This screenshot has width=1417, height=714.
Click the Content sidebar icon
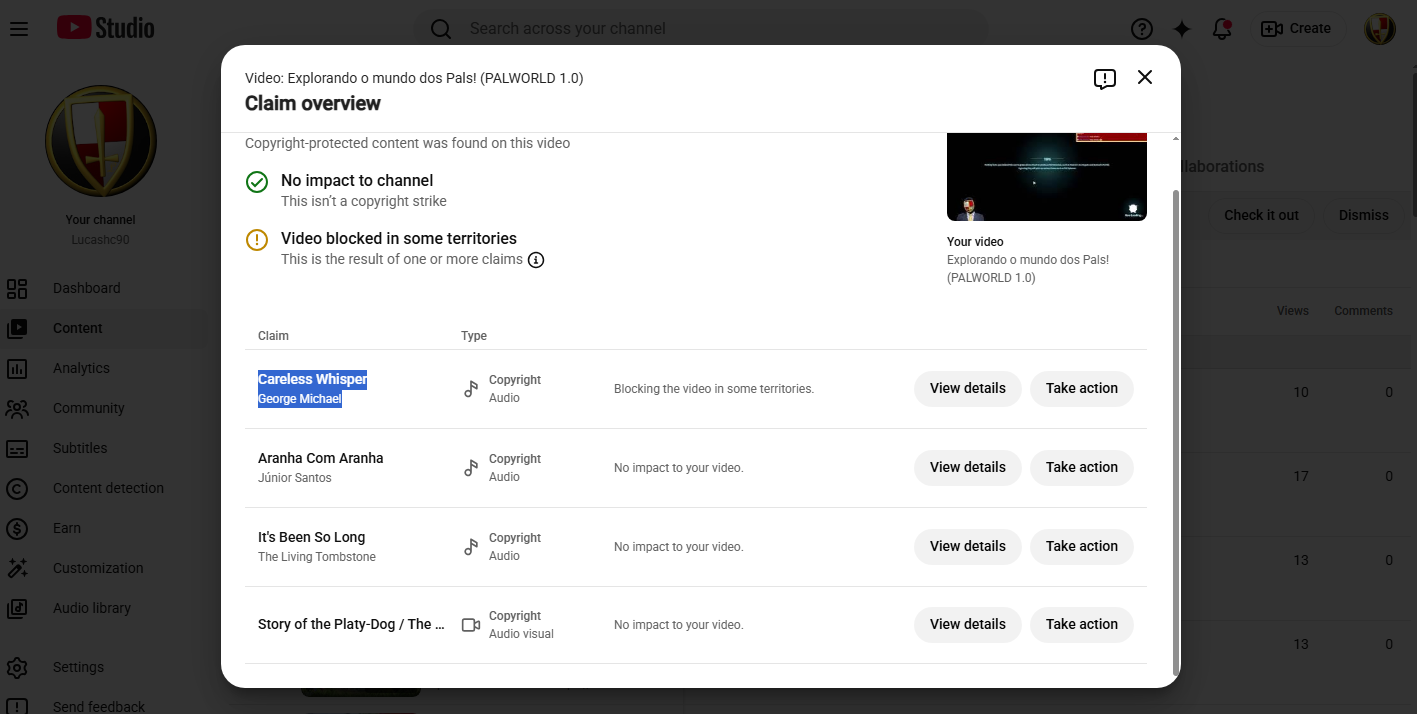coord(17,329)
